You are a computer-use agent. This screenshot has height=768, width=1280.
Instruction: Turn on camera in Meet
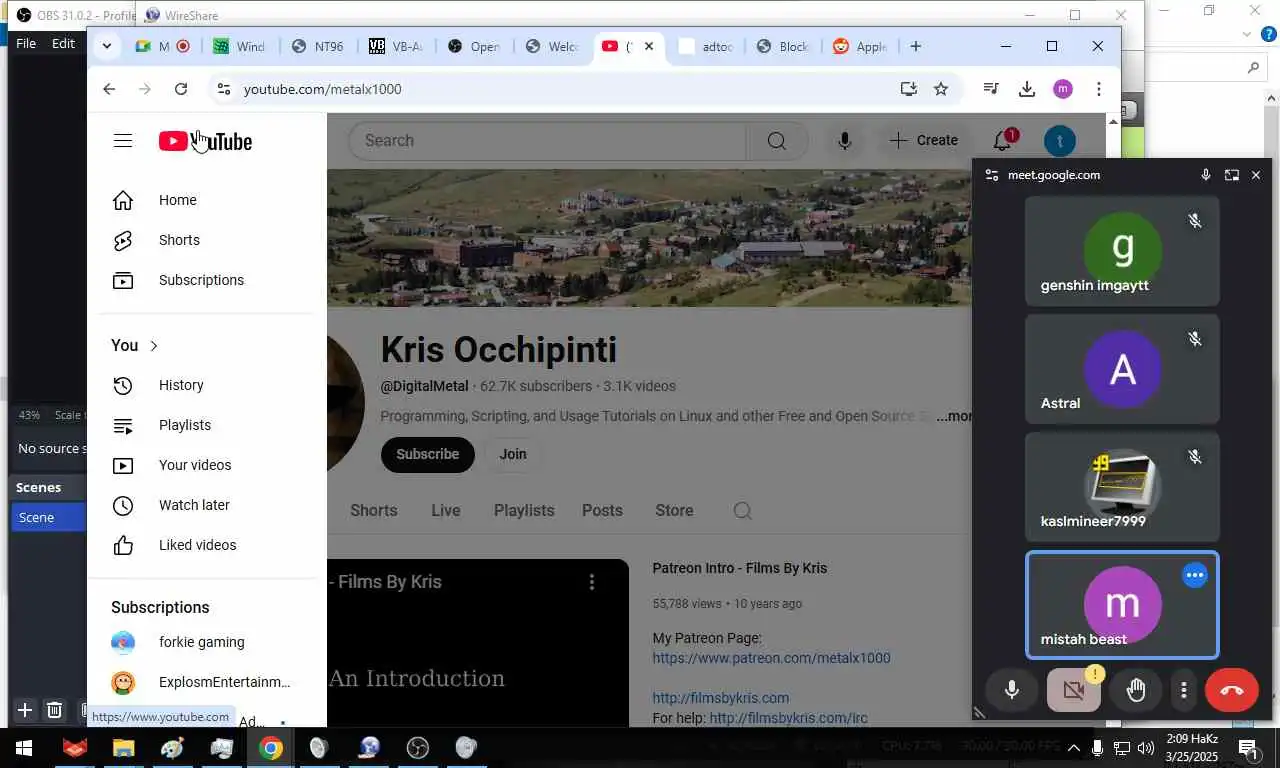click(x=1074, y=690)
